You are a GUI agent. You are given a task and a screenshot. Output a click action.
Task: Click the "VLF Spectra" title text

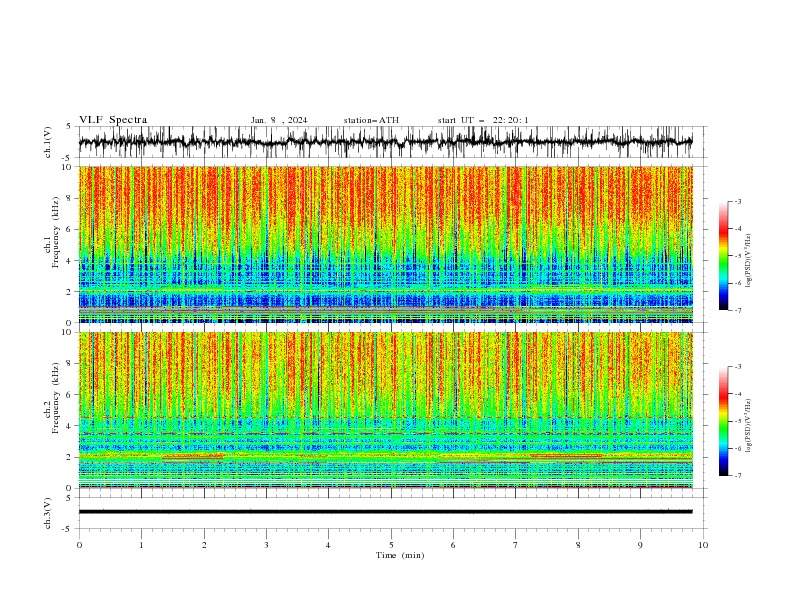[x=113, y=120]
